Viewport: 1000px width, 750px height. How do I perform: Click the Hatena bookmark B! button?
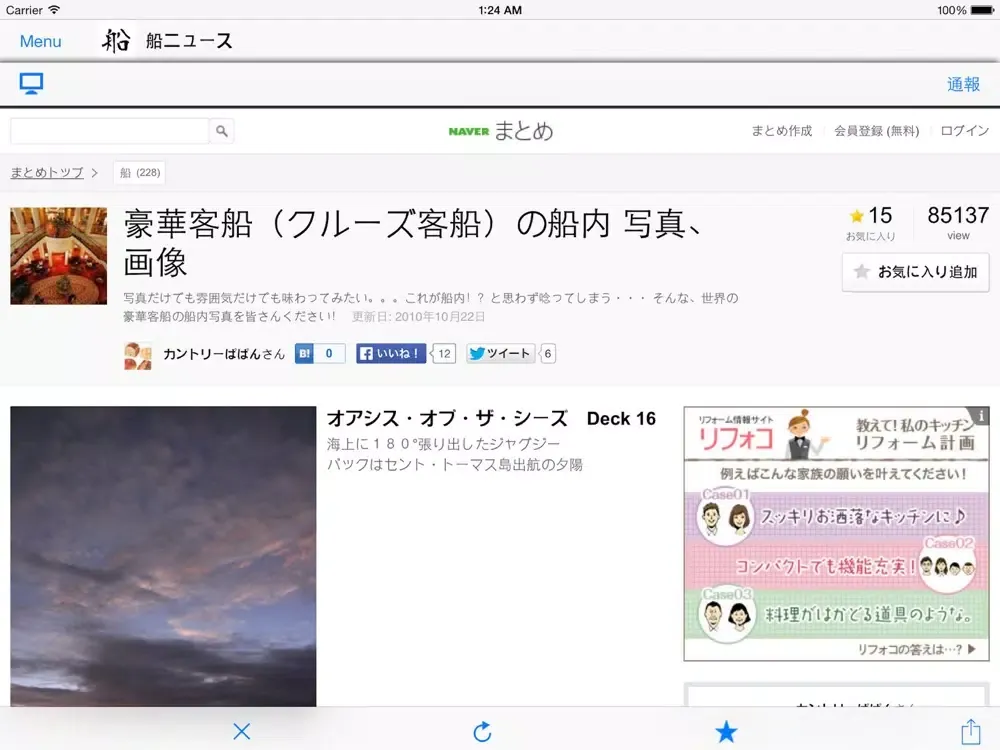[319, 353]
